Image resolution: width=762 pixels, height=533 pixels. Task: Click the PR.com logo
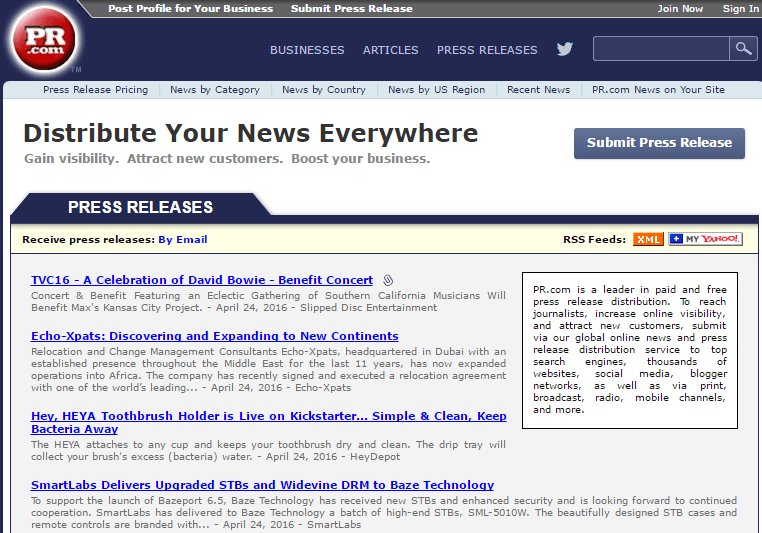(x=44, y=39)
